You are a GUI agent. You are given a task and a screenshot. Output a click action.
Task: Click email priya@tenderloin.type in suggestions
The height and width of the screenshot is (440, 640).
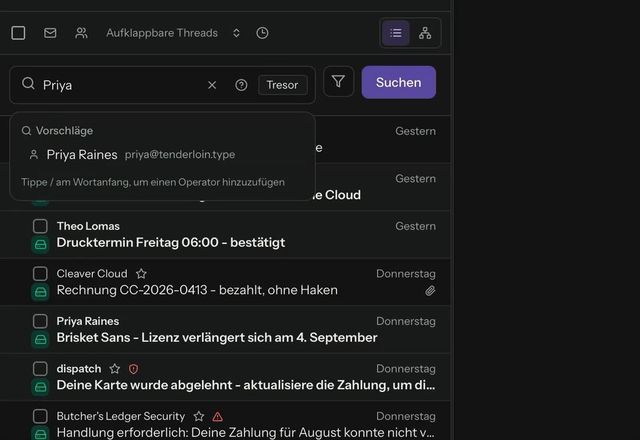click(x=180, y=154)
